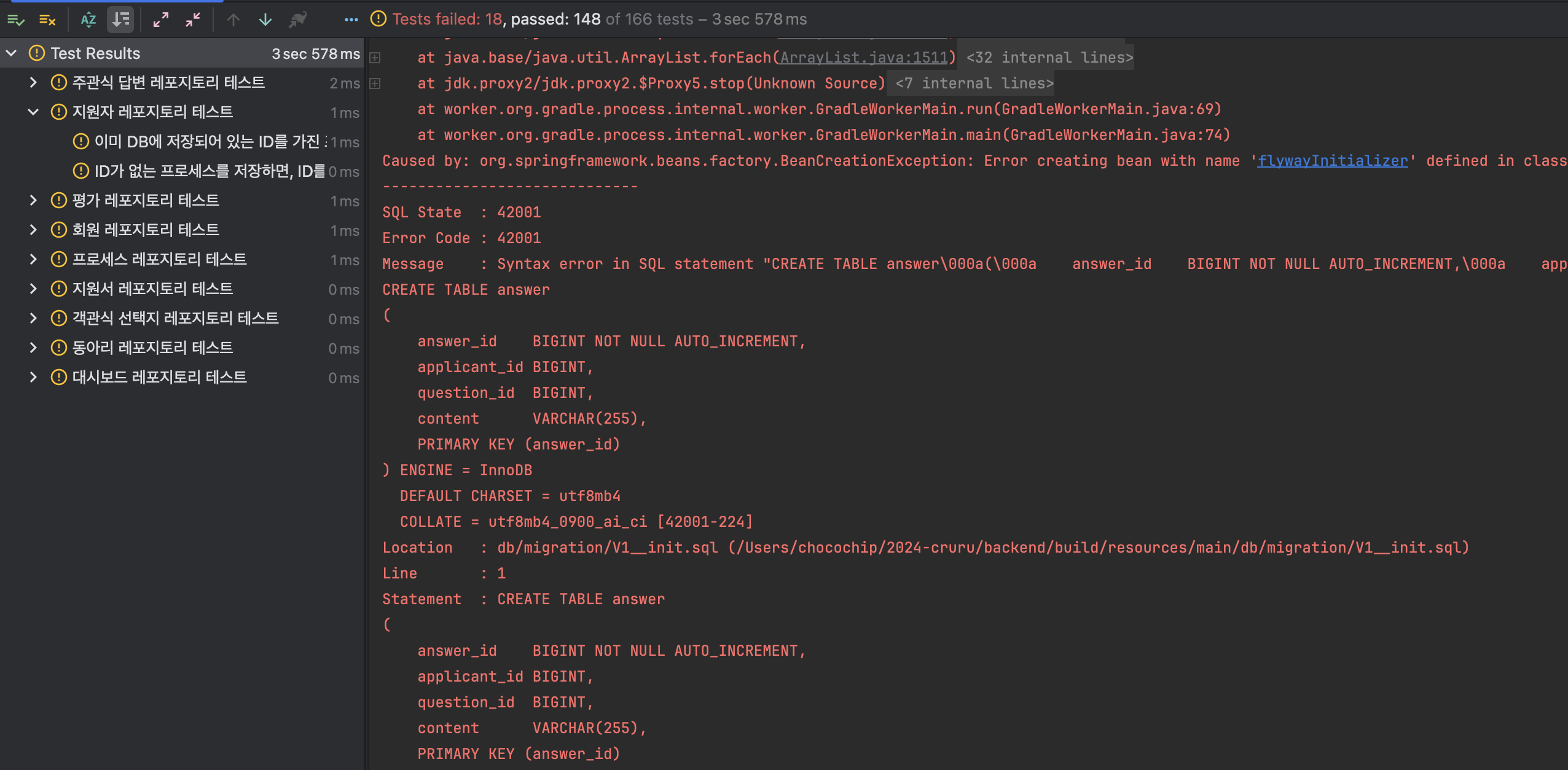Collapse 지원자 레포지토리 테스트 node
This screenshot has width=1568, height=770.
(x=33, y=112)
